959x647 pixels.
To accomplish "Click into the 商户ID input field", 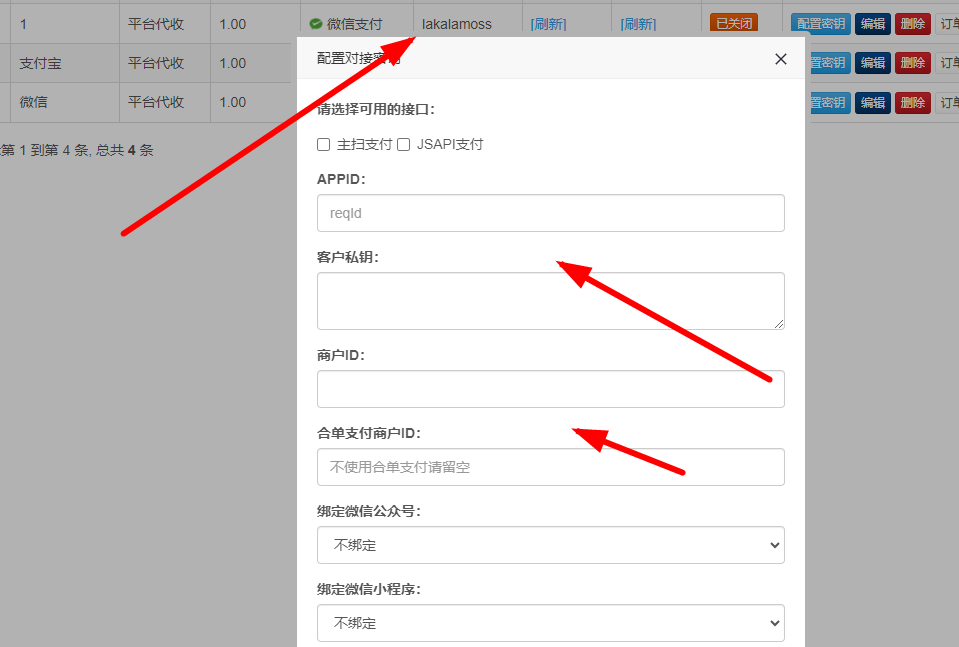I will (x=550, y=389).
